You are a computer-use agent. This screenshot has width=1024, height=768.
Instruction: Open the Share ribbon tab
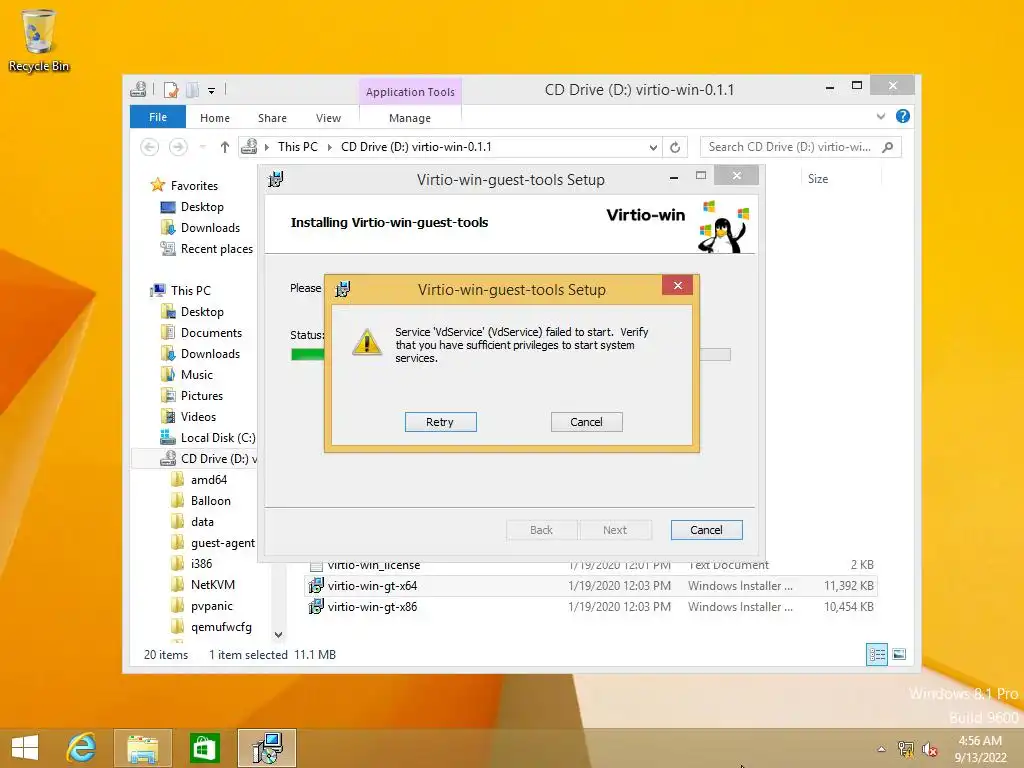coord(272,118)
